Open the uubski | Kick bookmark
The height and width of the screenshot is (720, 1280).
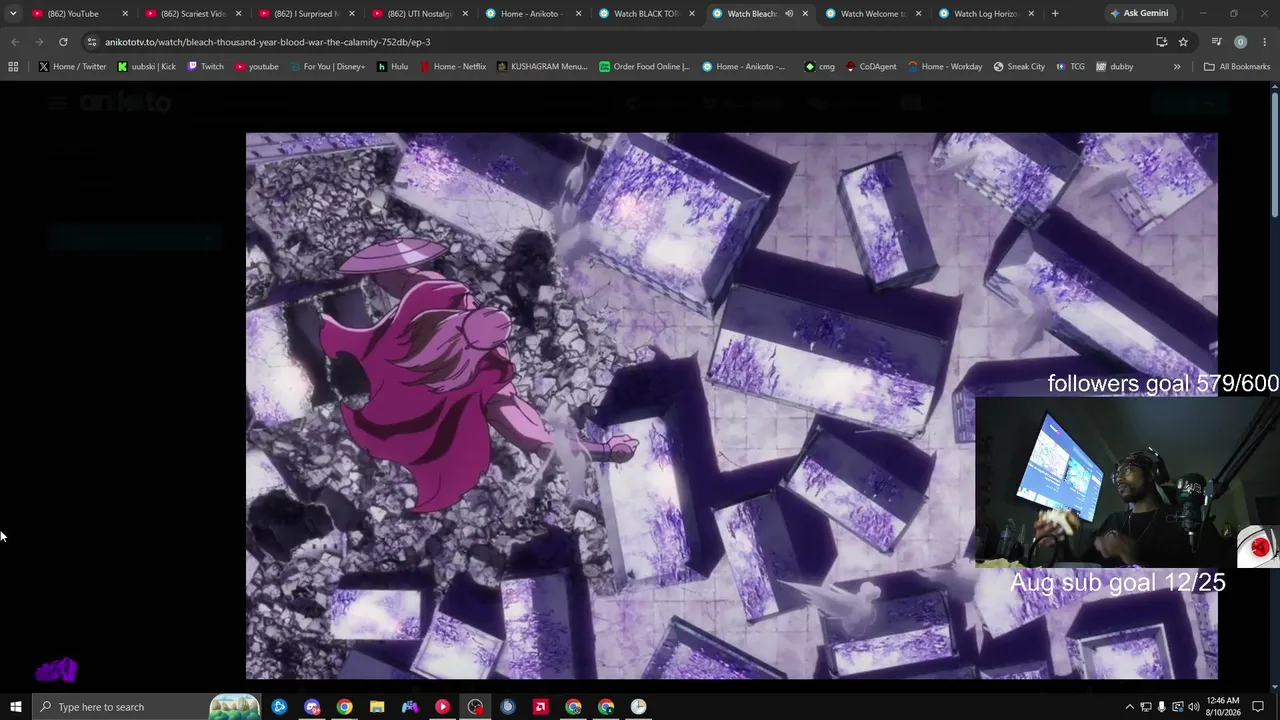pos(146,66)
